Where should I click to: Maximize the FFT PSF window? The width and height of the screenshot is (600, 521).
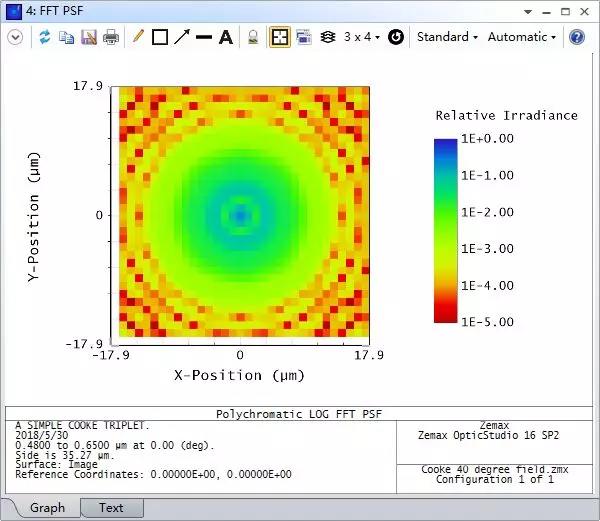point(565,12)
